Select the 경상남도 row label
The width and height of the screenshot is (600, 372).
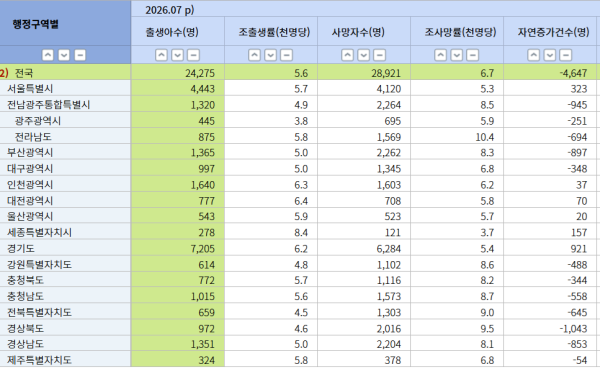click(25, 344)
